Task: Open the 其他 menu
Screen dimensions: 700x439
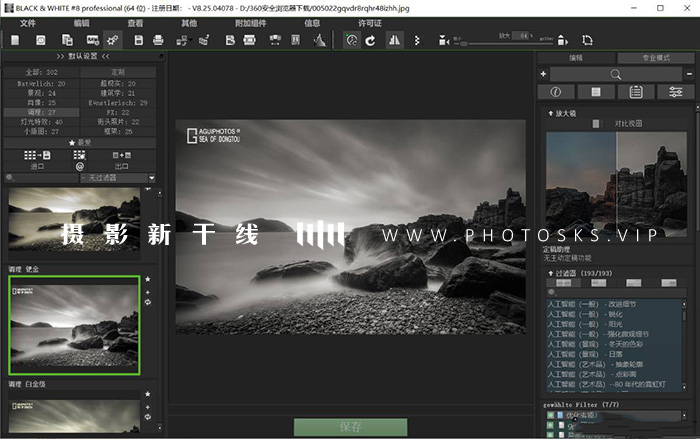Action: pyautogui.click(x=189, y=23)
